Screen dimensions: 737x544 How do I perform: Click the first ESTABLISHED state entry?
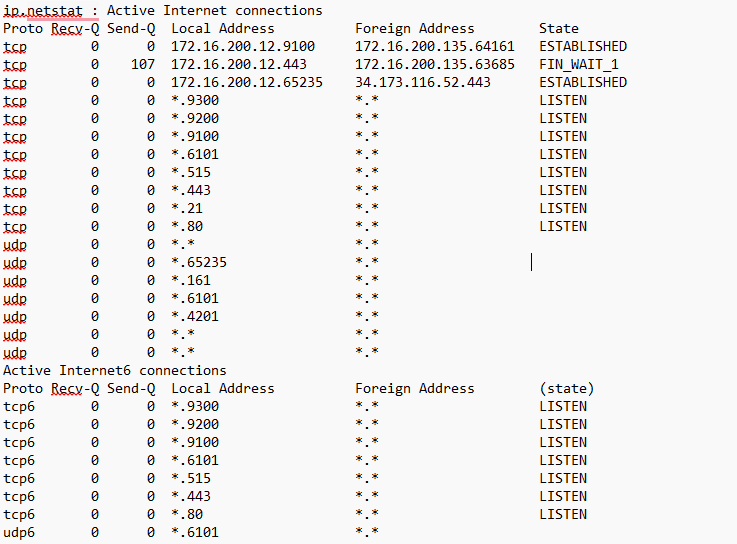tap(583, 46)
